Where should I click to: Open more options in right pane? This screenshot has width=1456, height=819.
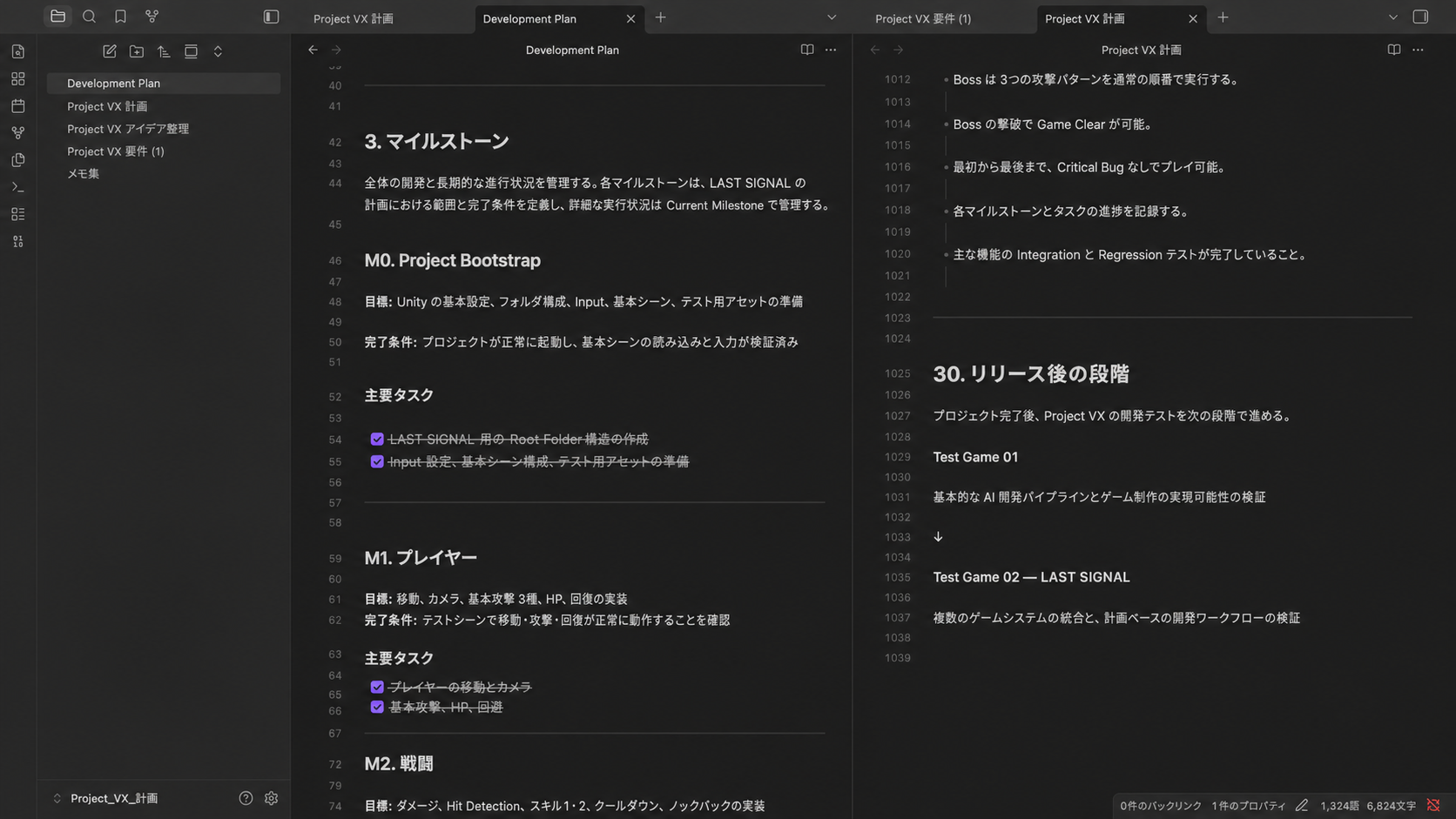1418,50
